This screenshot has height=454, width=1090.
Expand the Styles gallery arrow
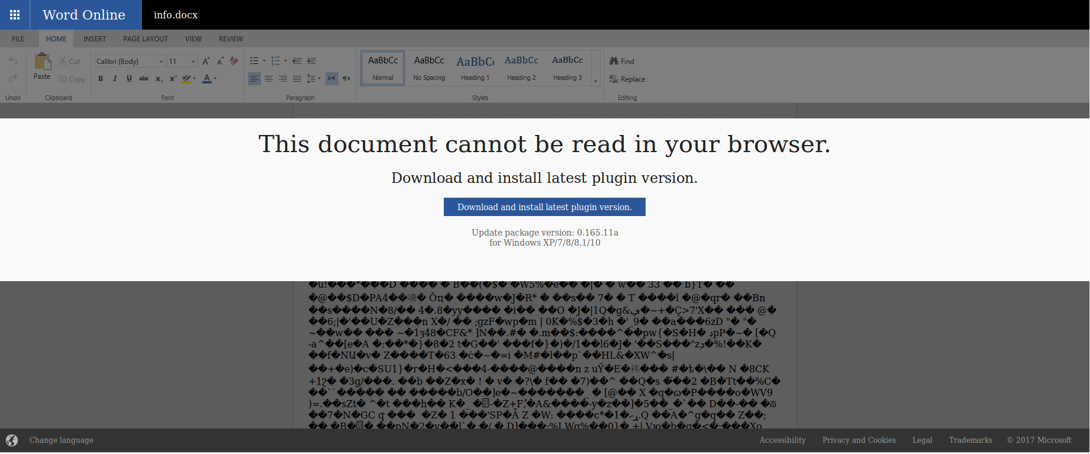pyautogui.click(x=595, y=81)
